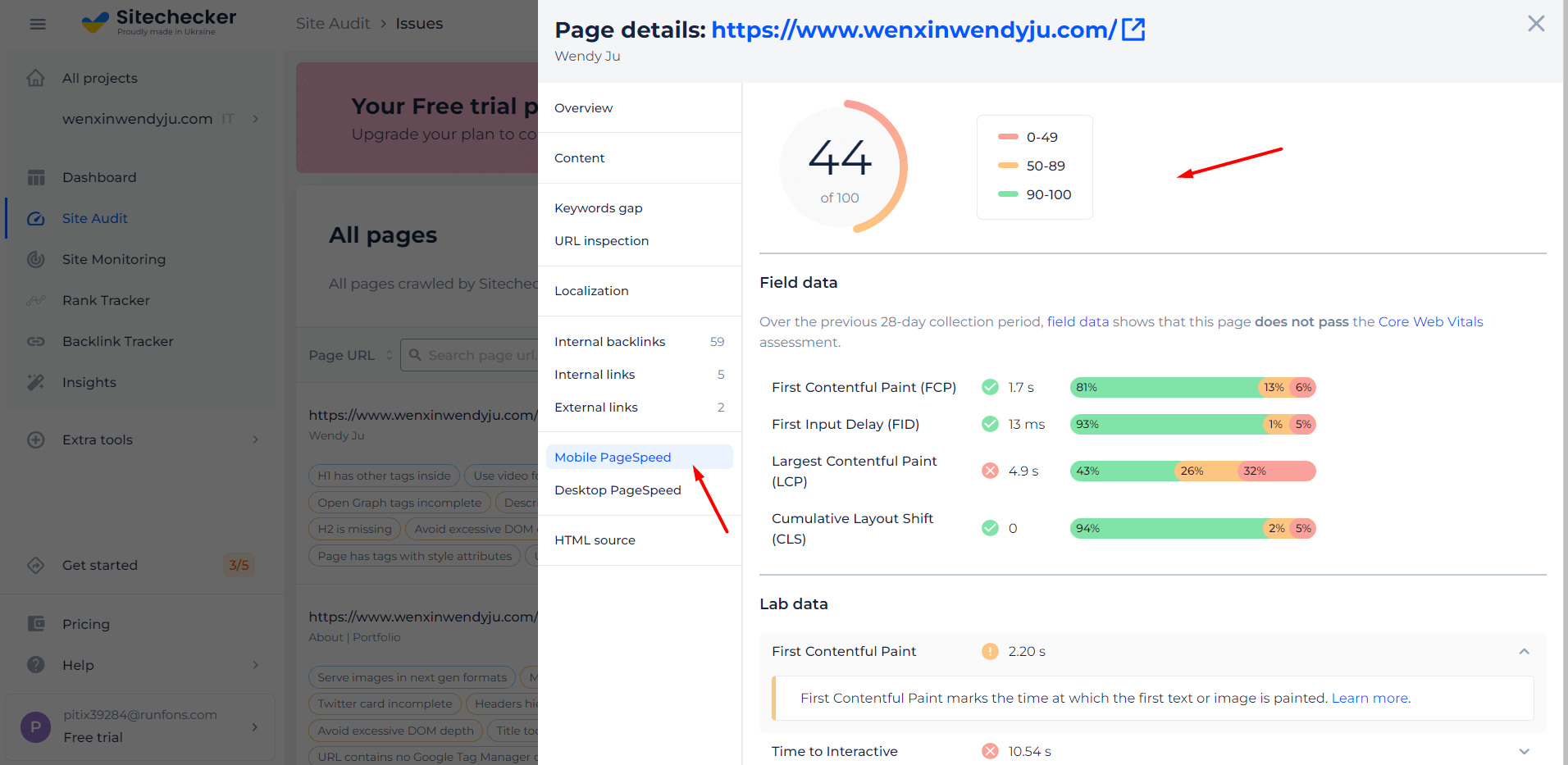Open page URL in new tab icon
Viewport: 1568px width, 765px height.
coord(1133,30)
